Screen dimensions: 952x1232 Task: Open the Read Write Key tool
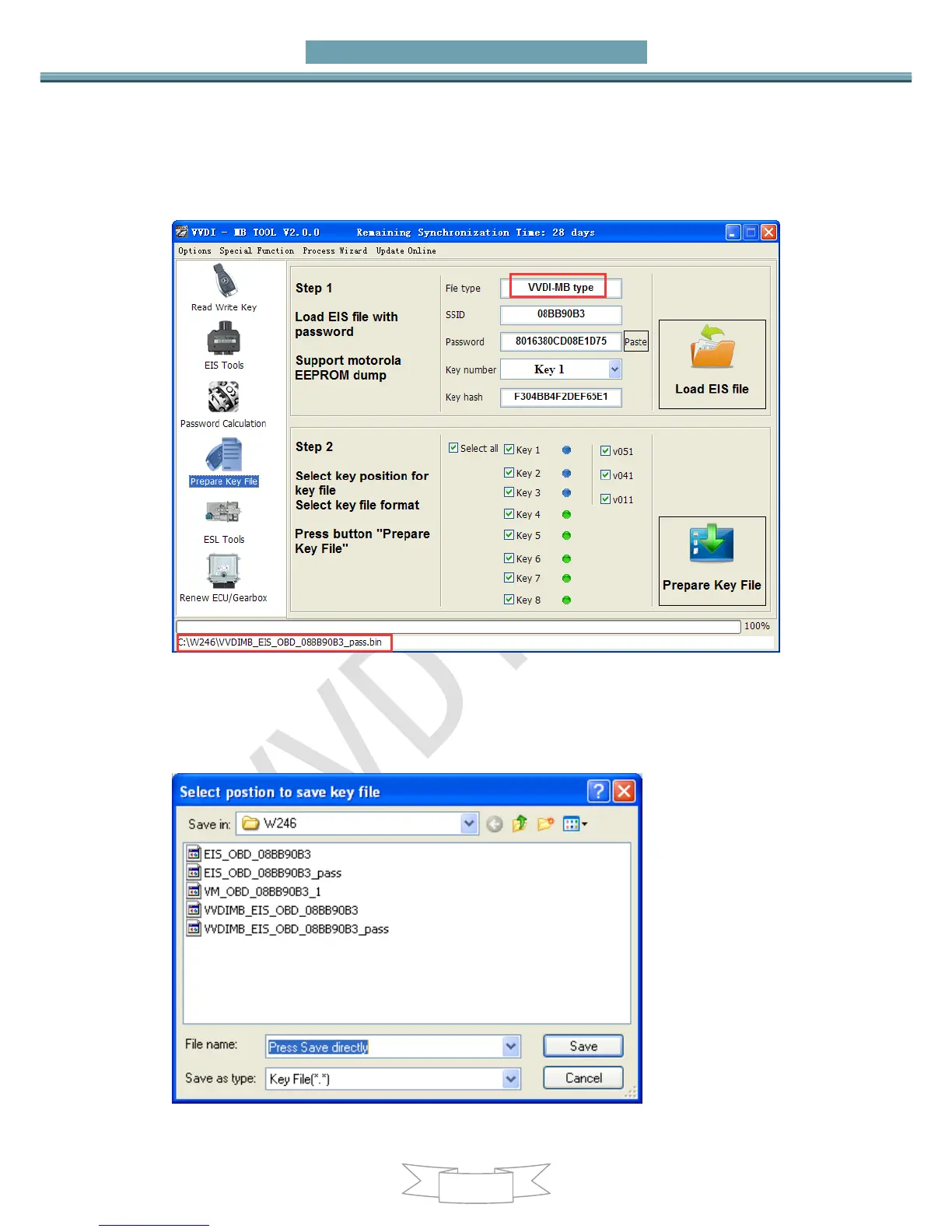click(224, 281)
